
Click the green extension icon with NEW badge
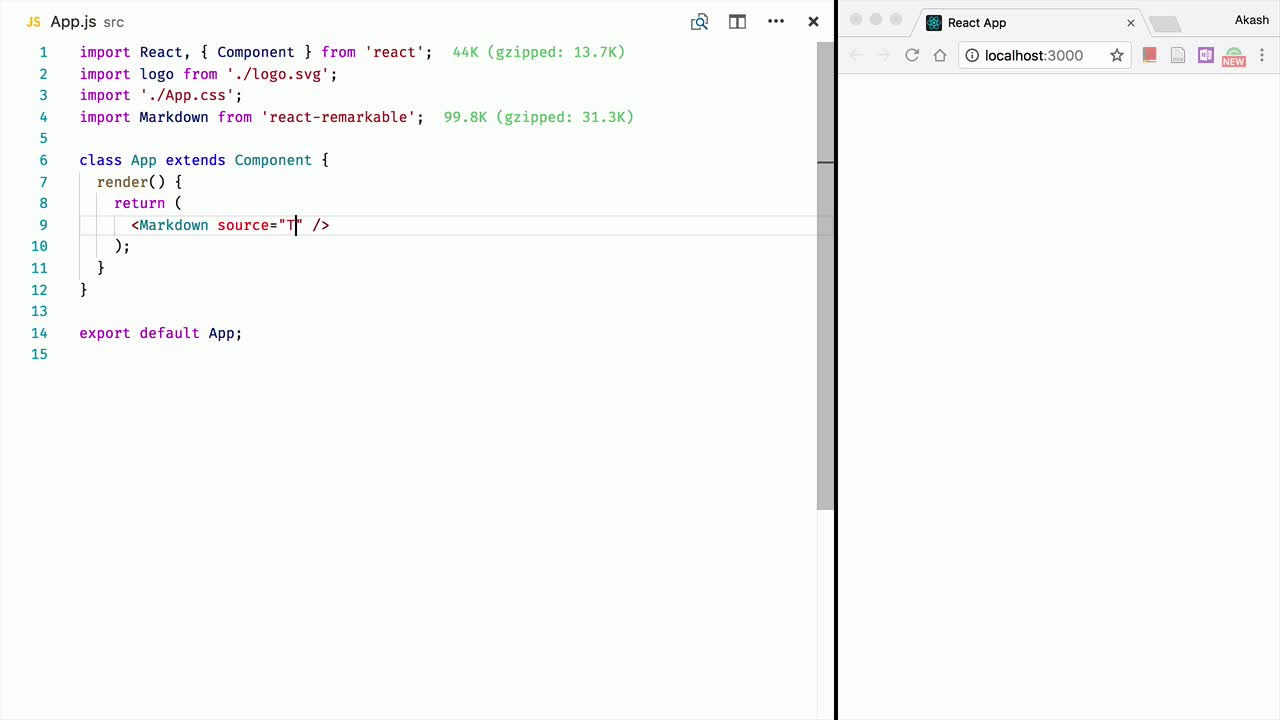point(1234,56)
